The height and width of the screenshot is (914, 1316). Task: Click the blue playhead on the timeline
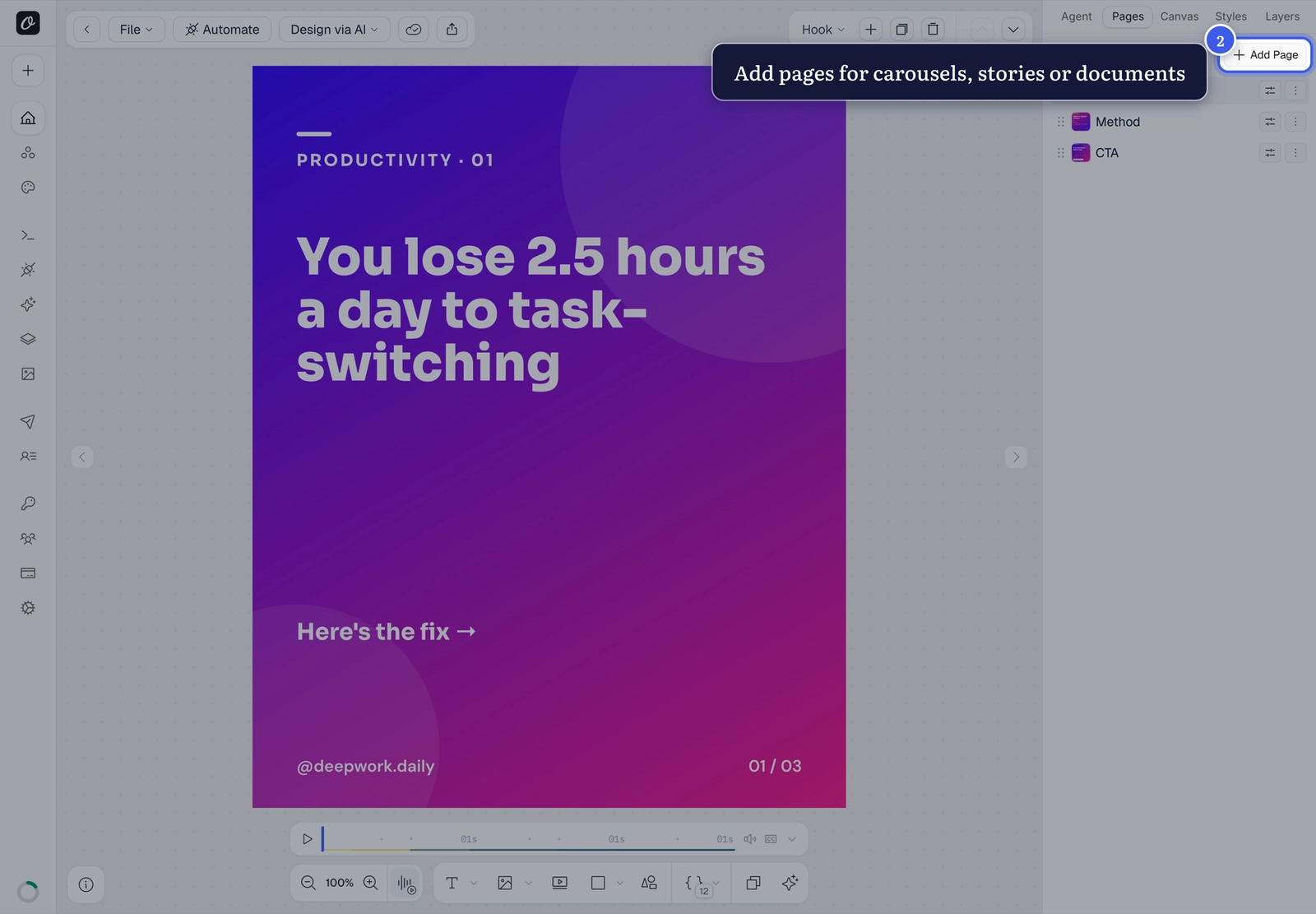click(x=322, y=839)
